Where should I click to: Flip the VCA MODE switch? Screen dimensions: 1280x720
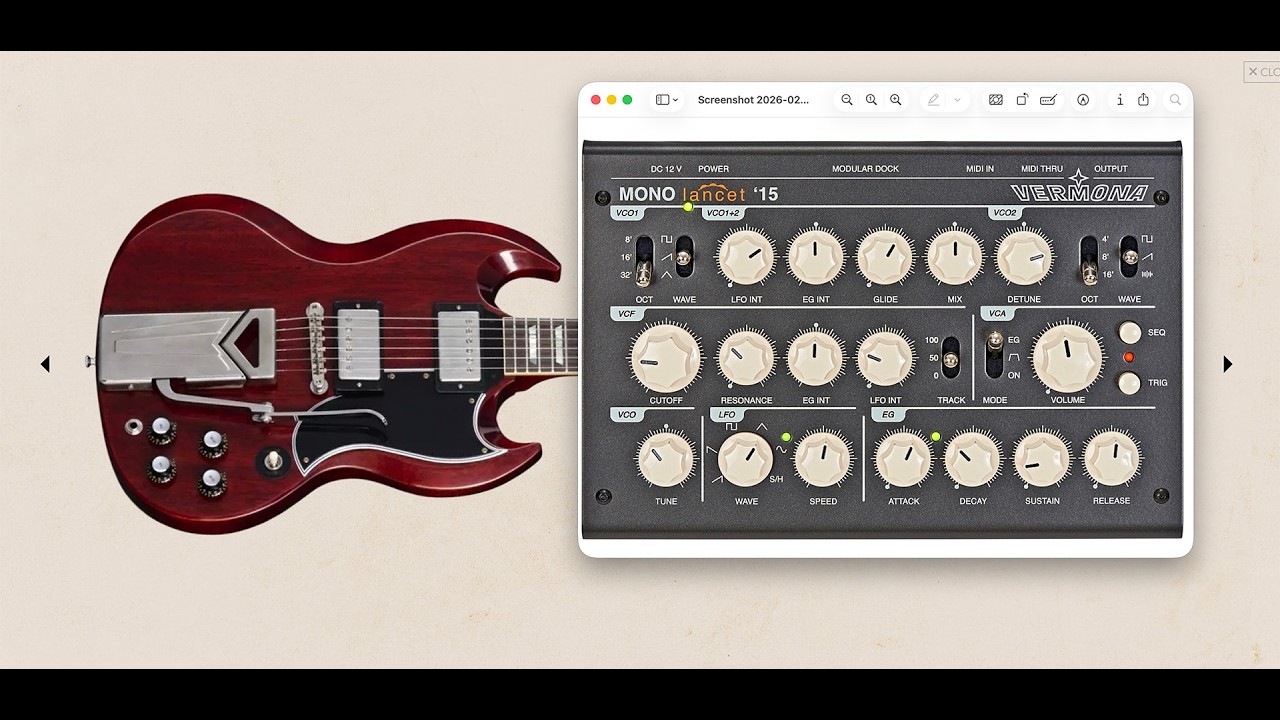pyautogui.click(x=994, y=356)
